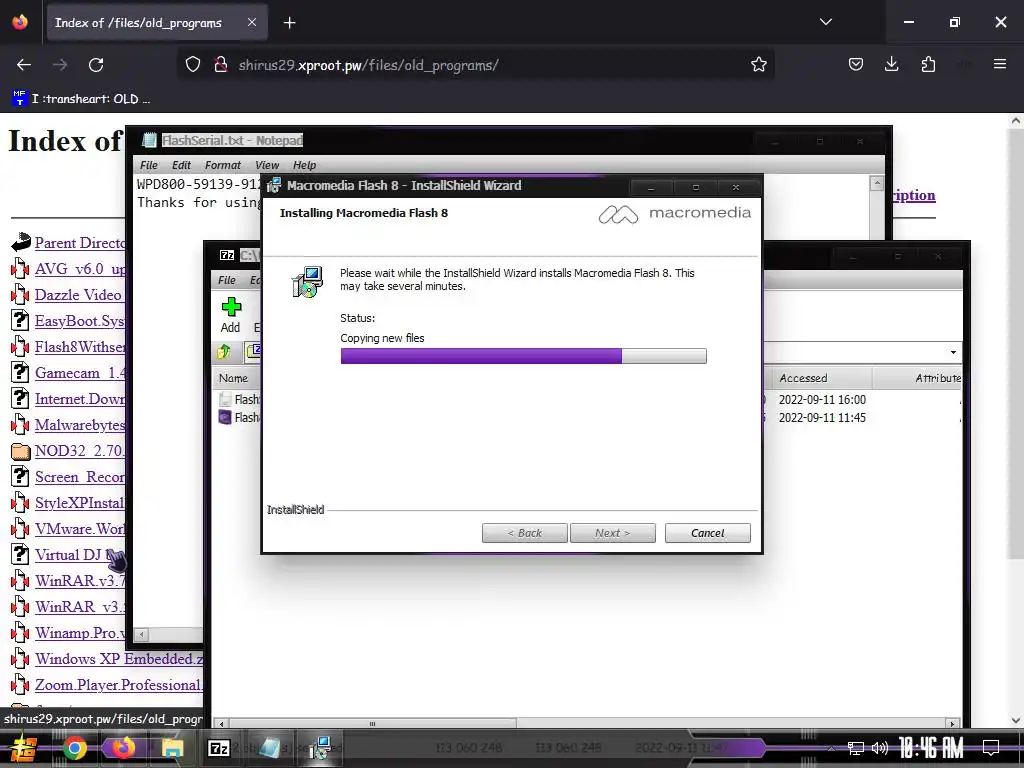This screenshot has height=768, width=1024.
Task: Click the installer setup computer icon
Action: [x=307, y=282]
